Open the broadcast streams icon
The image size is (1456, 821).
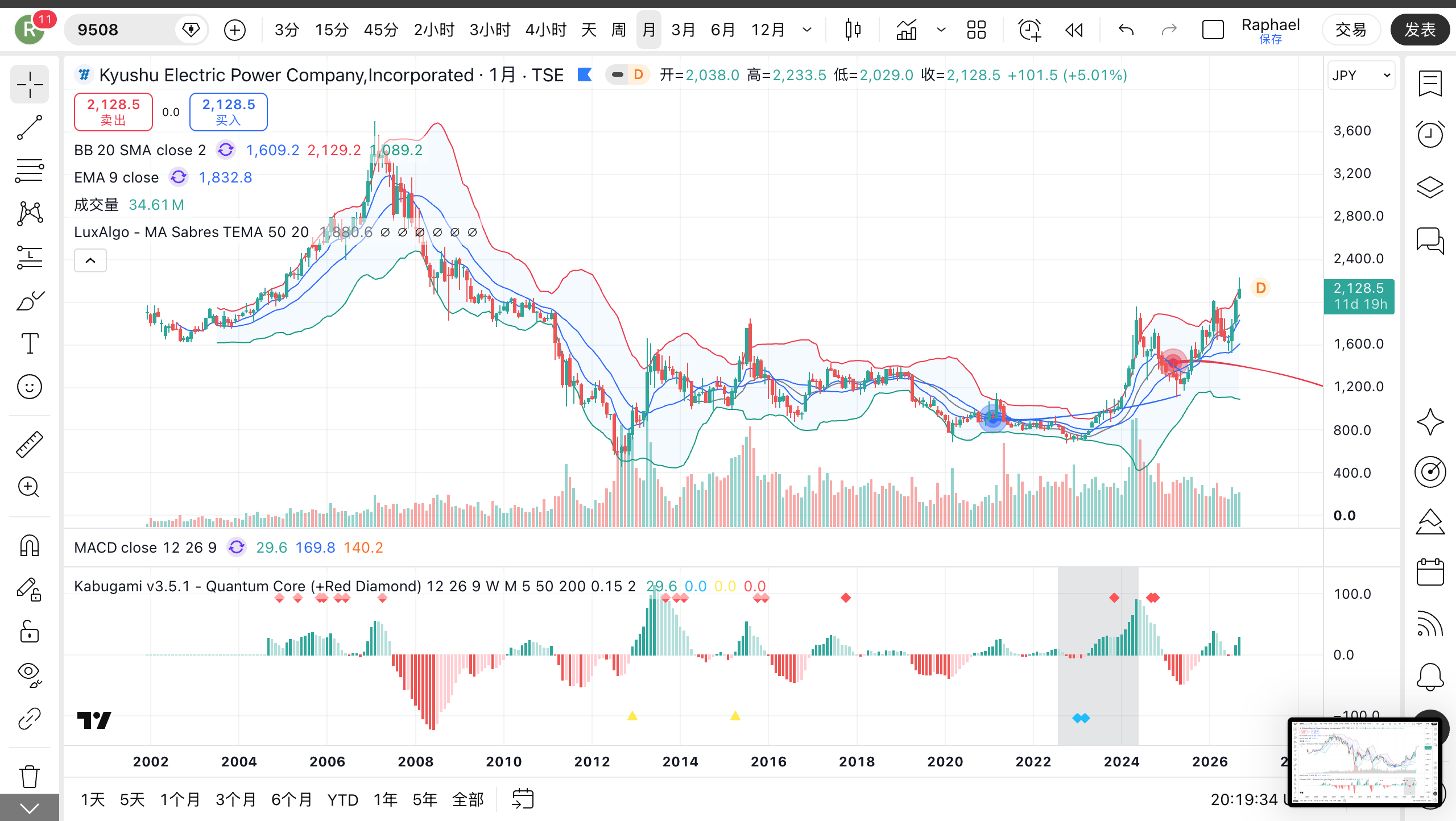pos(1430,624)
